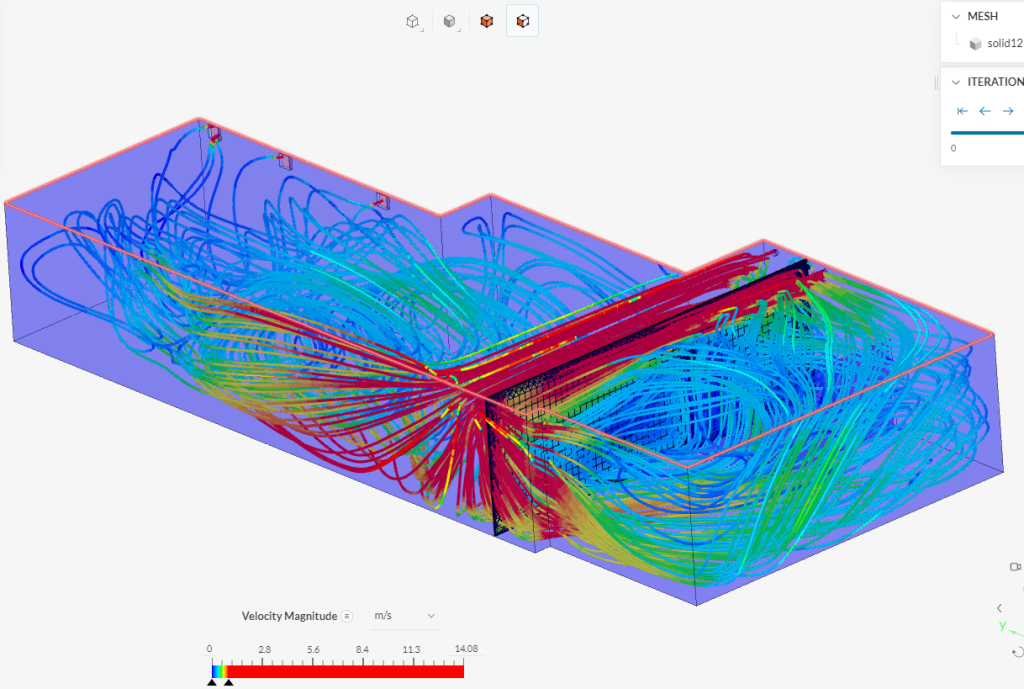Click the camera icon at right edge

tap(1016, 566)
